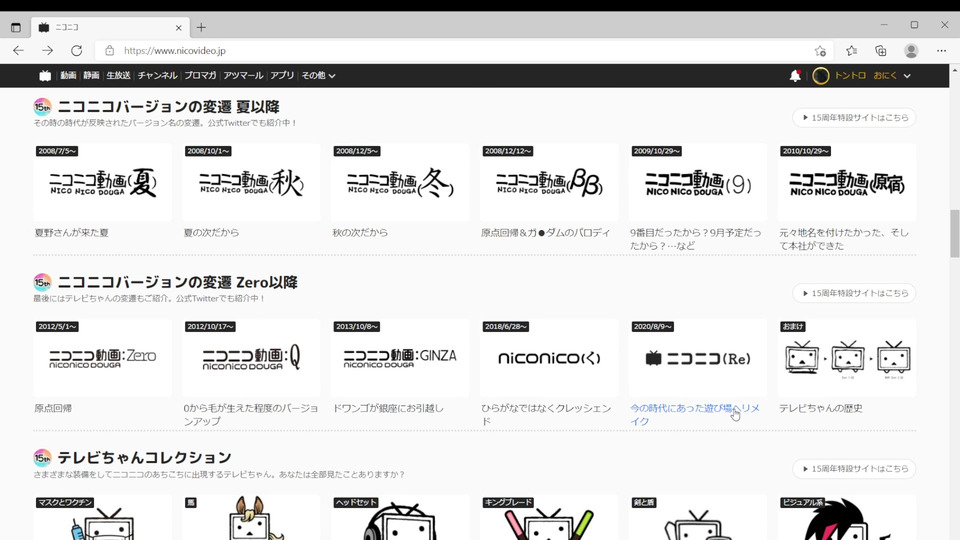Open the ニコニコ動画:Q logo thumbnail

tap(252, 358)
